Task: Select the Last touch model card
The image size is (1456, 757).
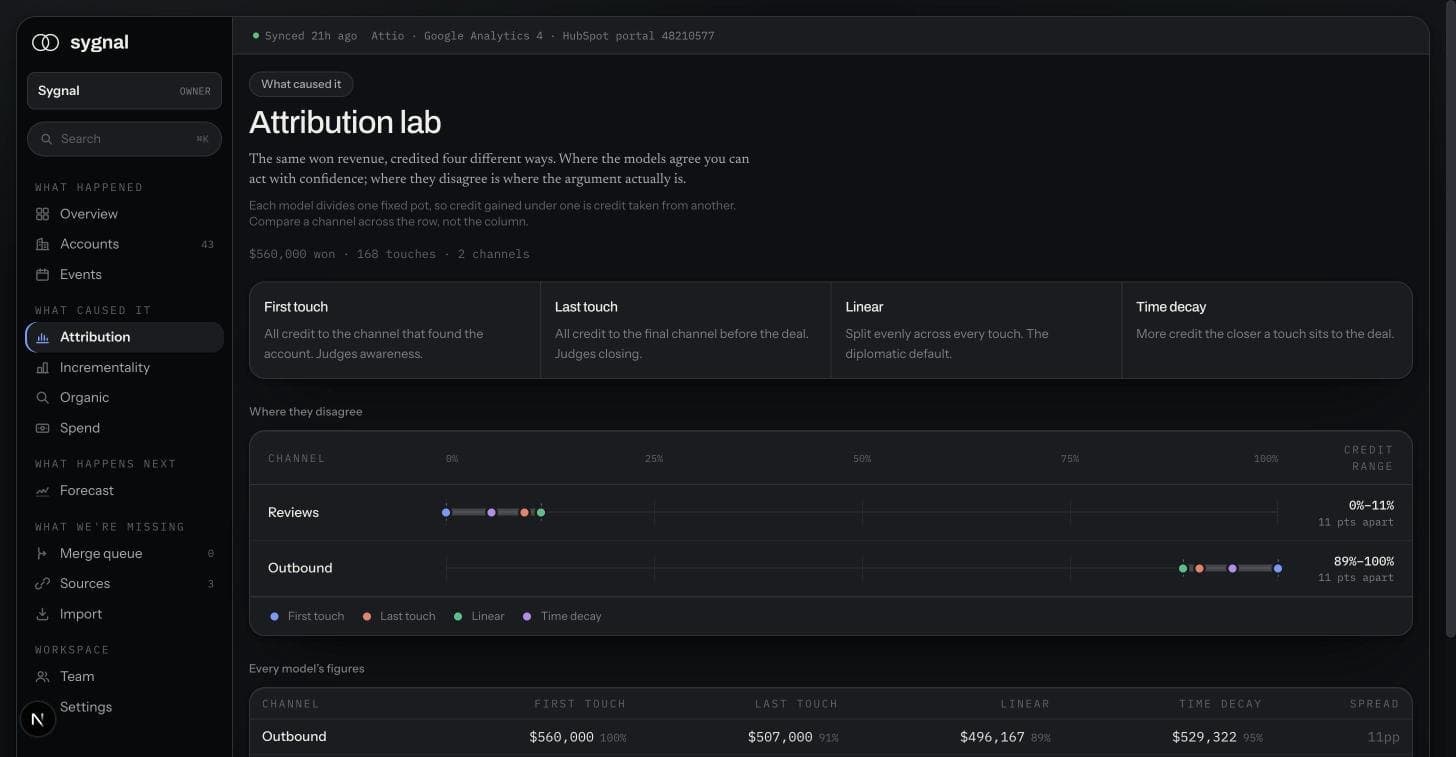Action: point(685,330)
